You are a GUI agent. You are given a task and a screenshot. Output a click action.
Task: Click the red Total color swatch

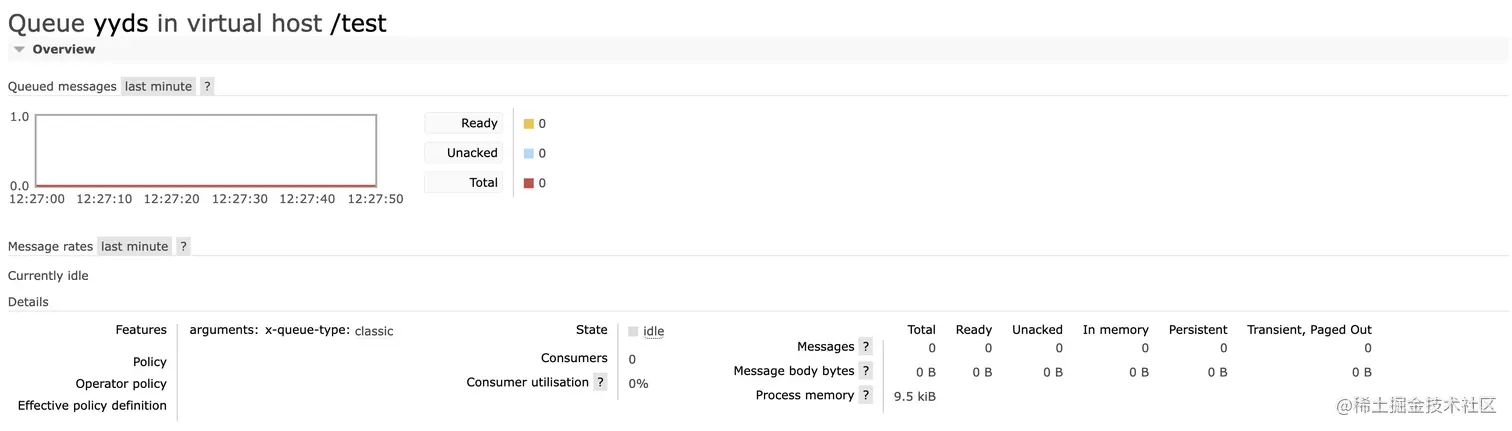(x=529, y=183)
